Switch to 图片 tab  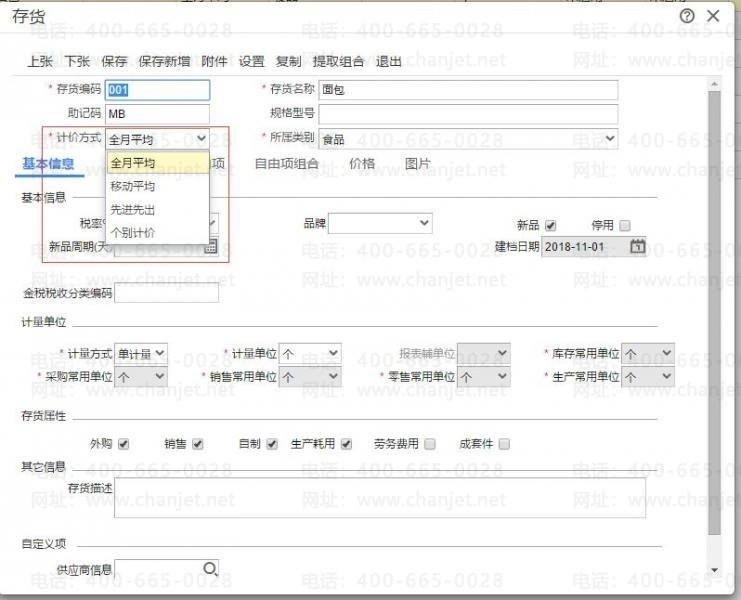[417, 164]
